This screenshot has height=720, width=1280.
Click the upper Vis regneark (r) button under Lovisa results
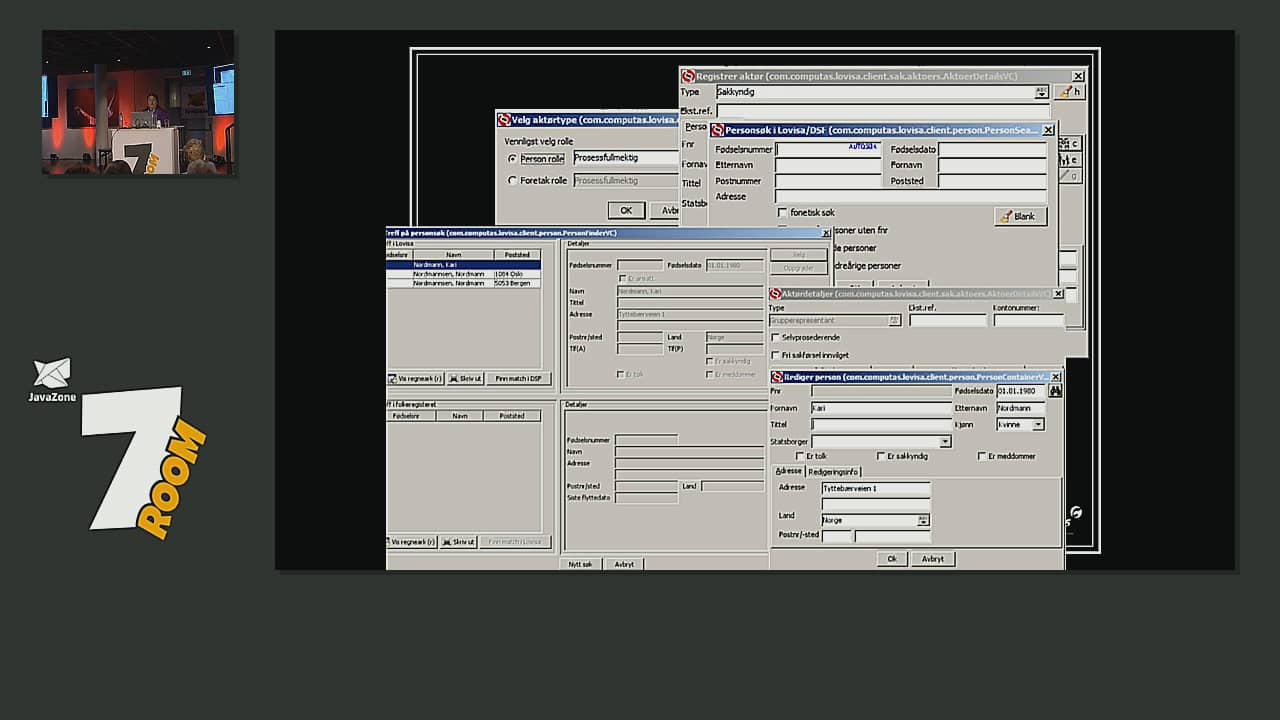tap(415, 379)
